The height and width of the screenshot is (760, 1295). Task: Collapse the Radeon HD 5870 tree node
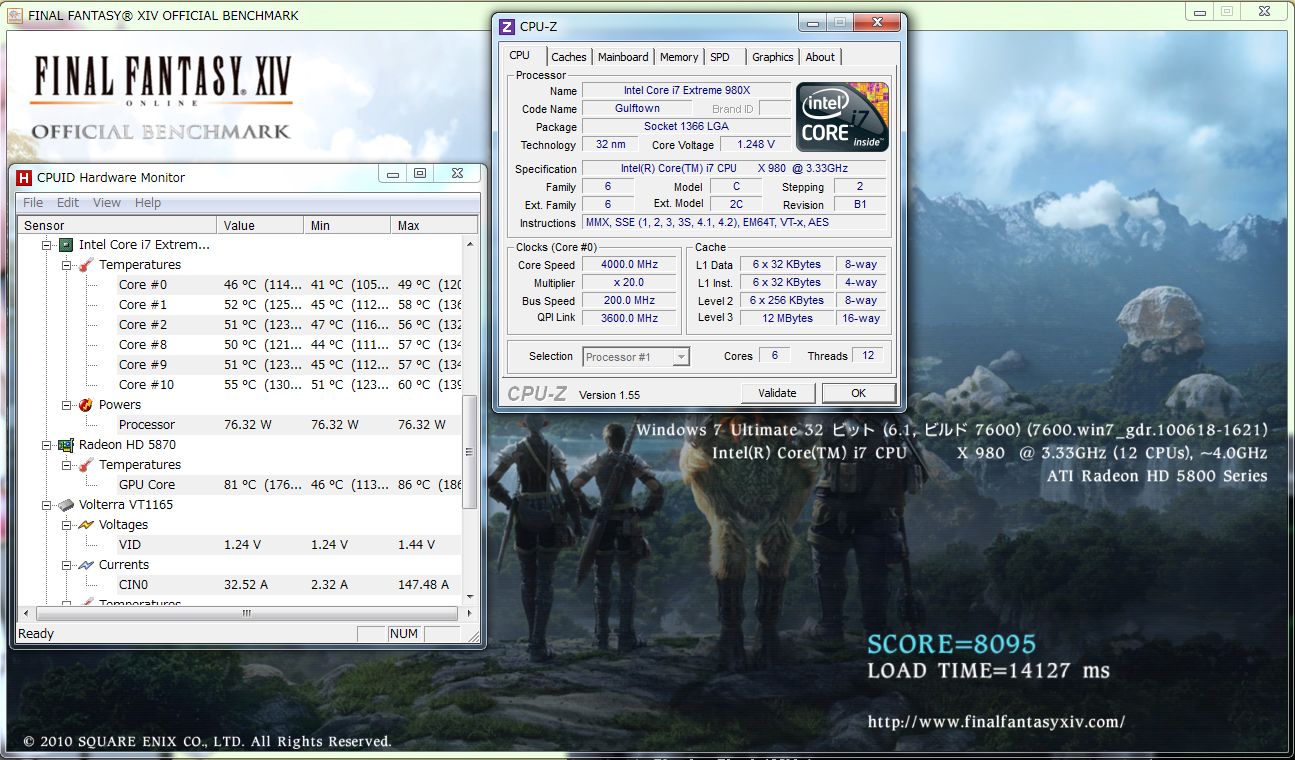(46, 445)
